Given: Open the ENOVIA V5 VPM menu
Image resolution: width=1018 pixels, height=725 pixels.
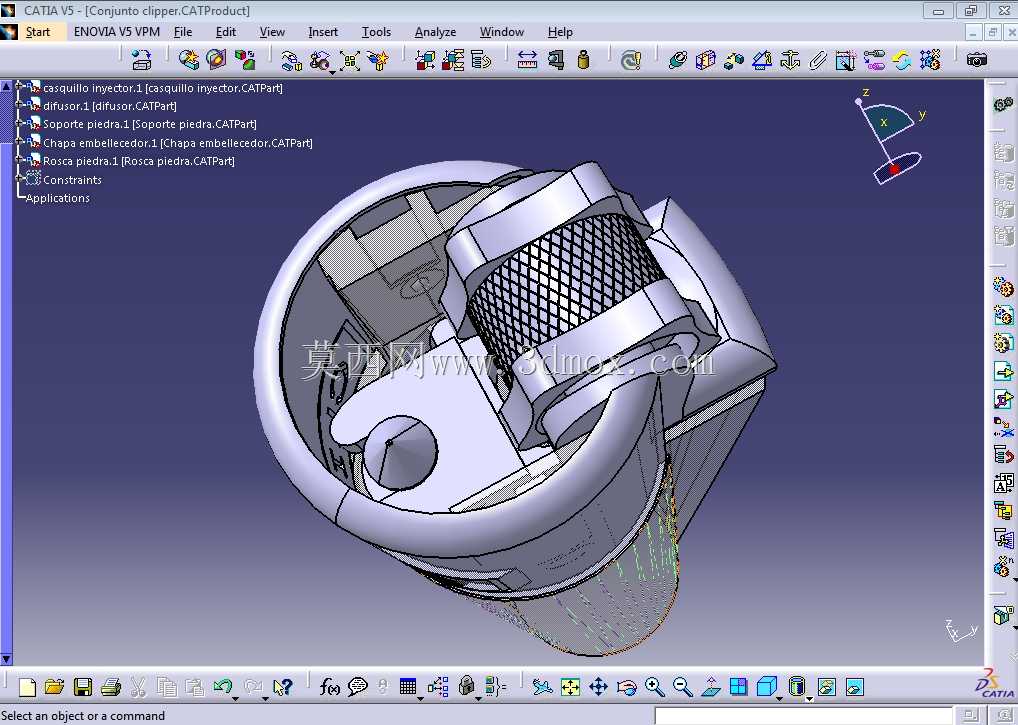Looking at the screenshot, I should point(117,32).
